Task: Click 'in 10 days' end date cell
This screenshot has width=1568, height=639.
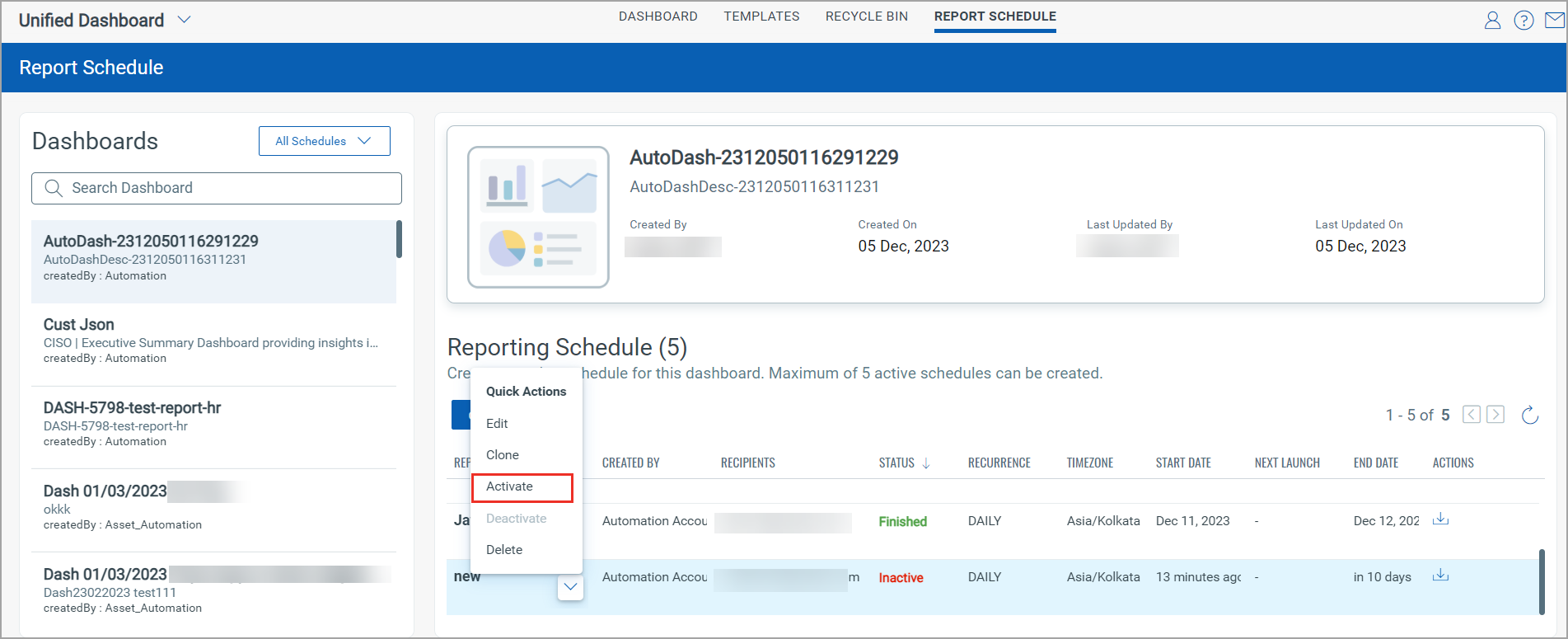Action: pos(1383,577)
